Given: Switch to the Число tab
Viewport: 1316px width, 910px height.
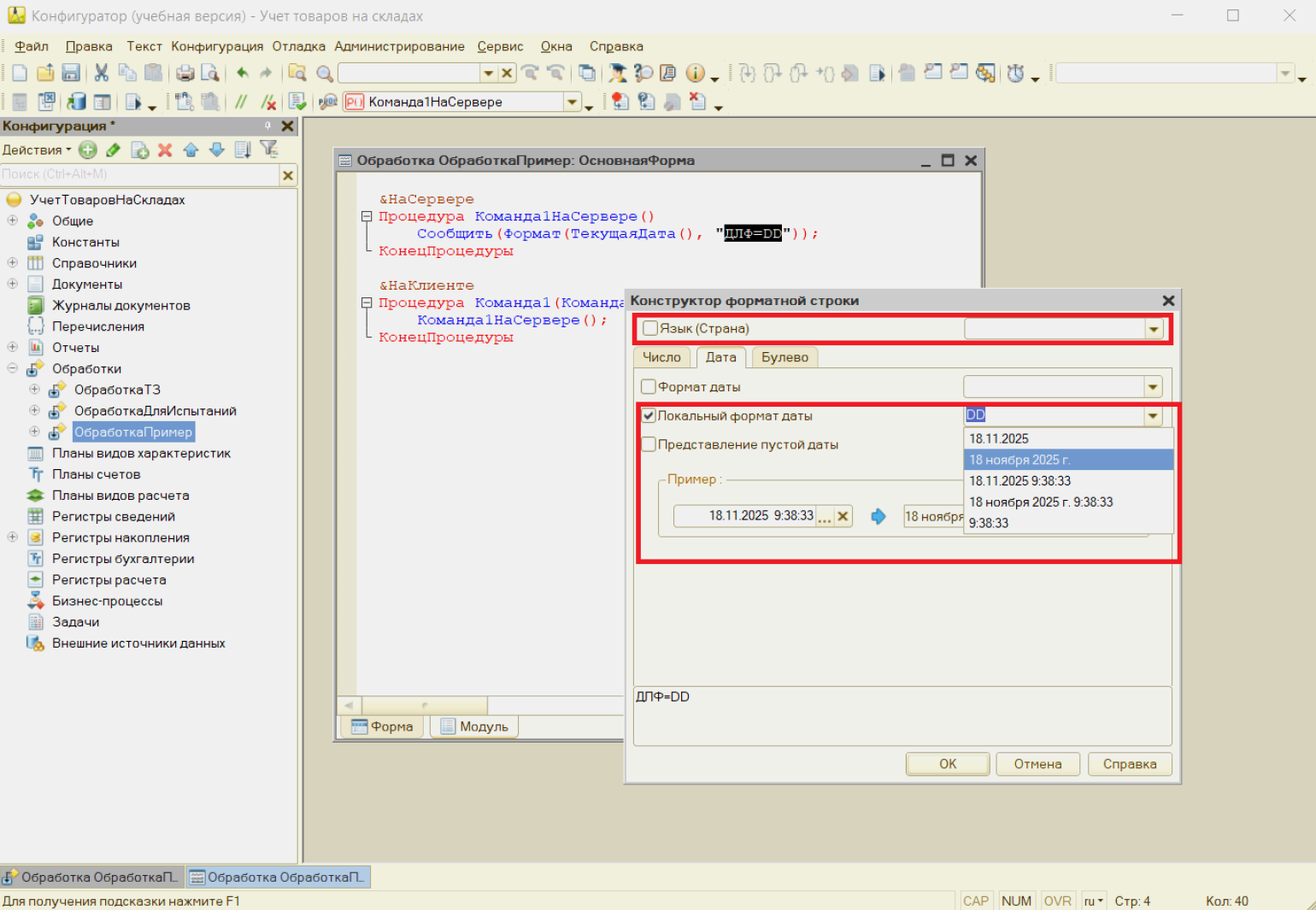Looking at the screenshot, I should pyautogui.click(x=661, y=357).
